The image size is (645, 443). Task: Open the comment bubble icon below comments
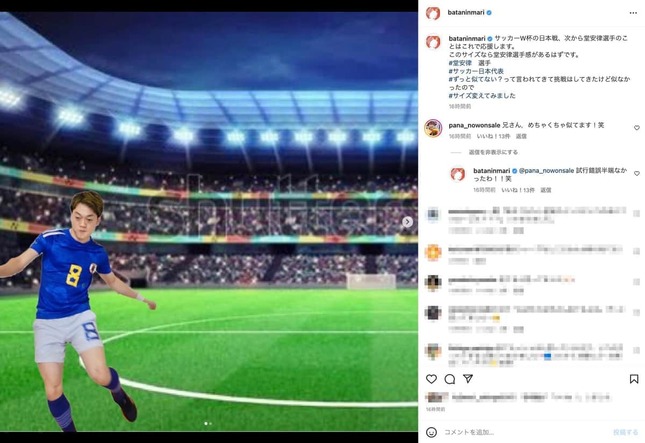pyautogui.click(x=450, y=379)
